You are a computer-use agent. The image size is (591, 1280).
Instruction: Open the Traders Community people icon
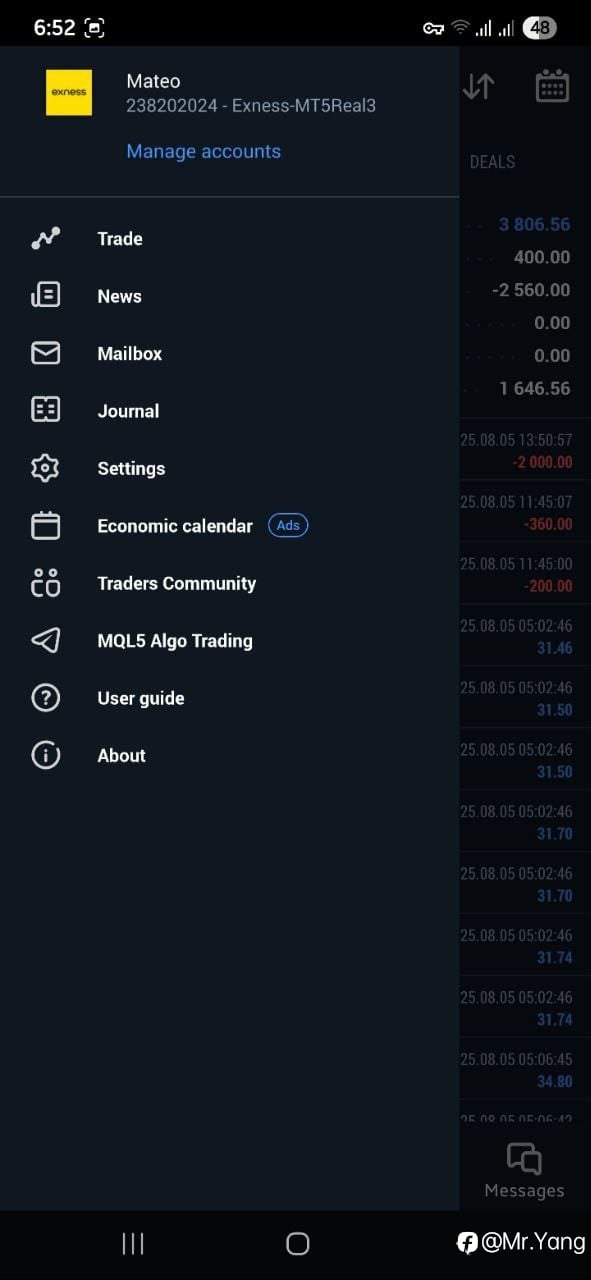[45, 583]
